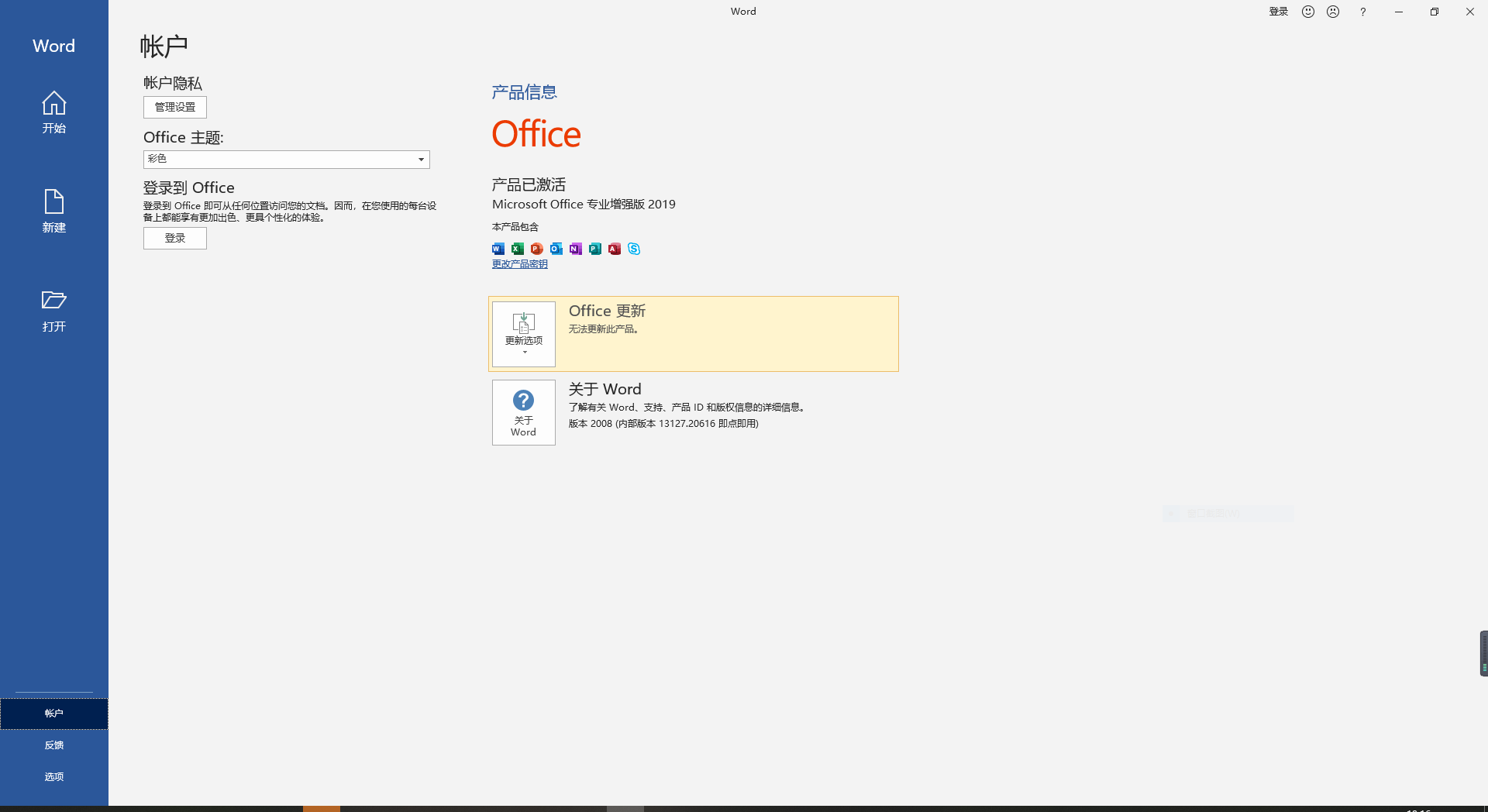Click the 登录 button under 登录到 Office
The height and width of the screenshot is (812, 1488).
pos(175,238)
